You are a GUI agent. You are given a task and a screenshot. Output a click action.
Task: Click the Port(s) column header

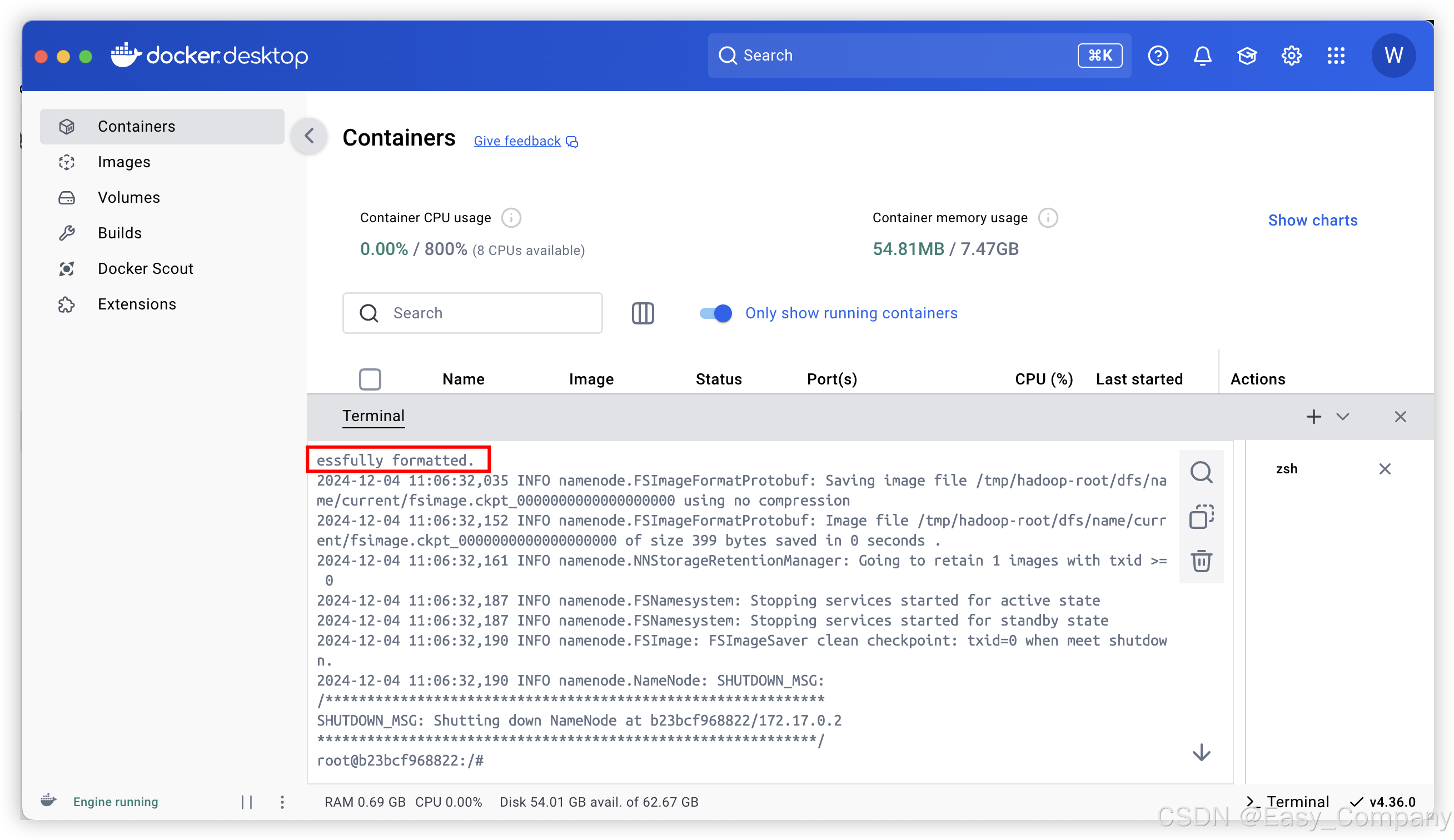[832, 379]
